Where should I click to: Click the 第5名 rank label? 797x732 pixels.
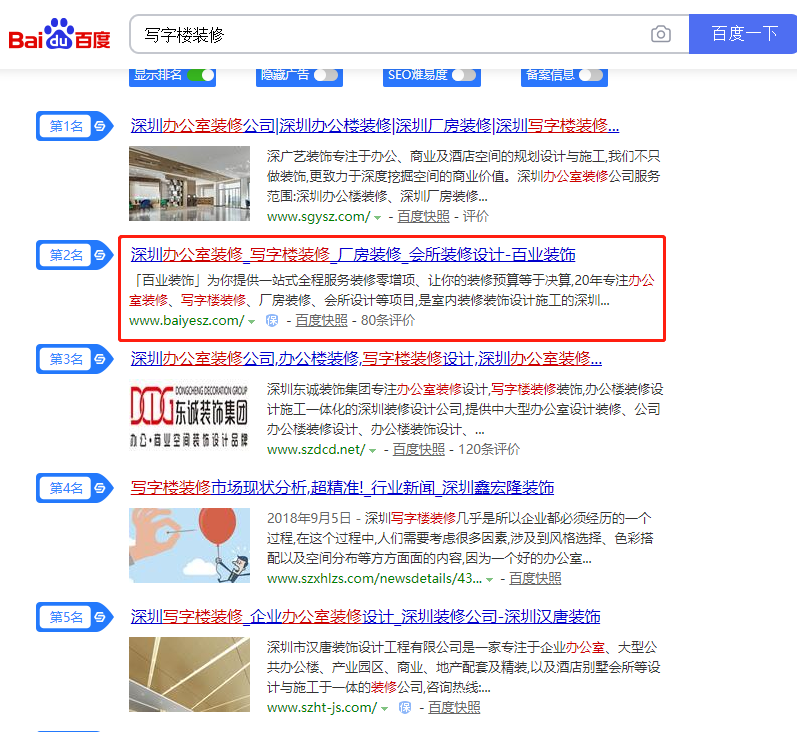pos(66,617)
